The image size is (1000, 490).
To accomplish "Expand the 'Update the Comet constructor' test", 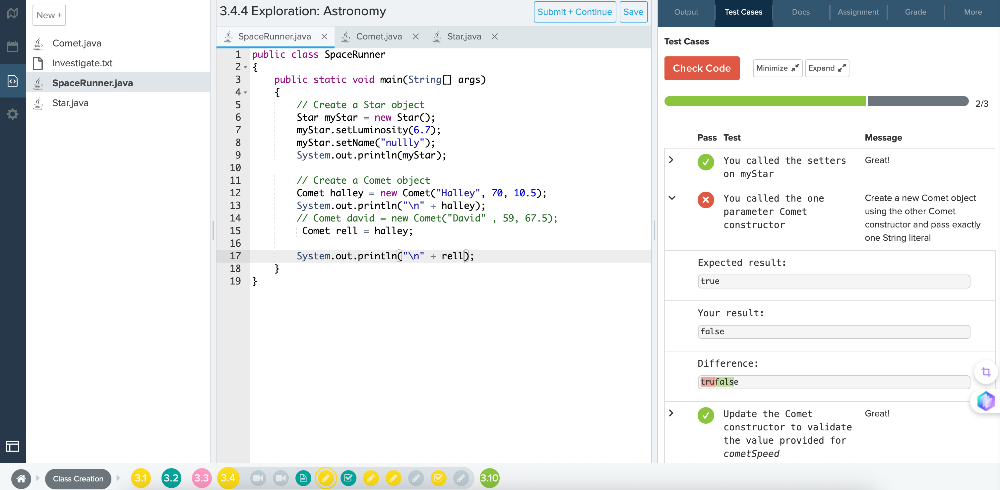I will [671, 413].
